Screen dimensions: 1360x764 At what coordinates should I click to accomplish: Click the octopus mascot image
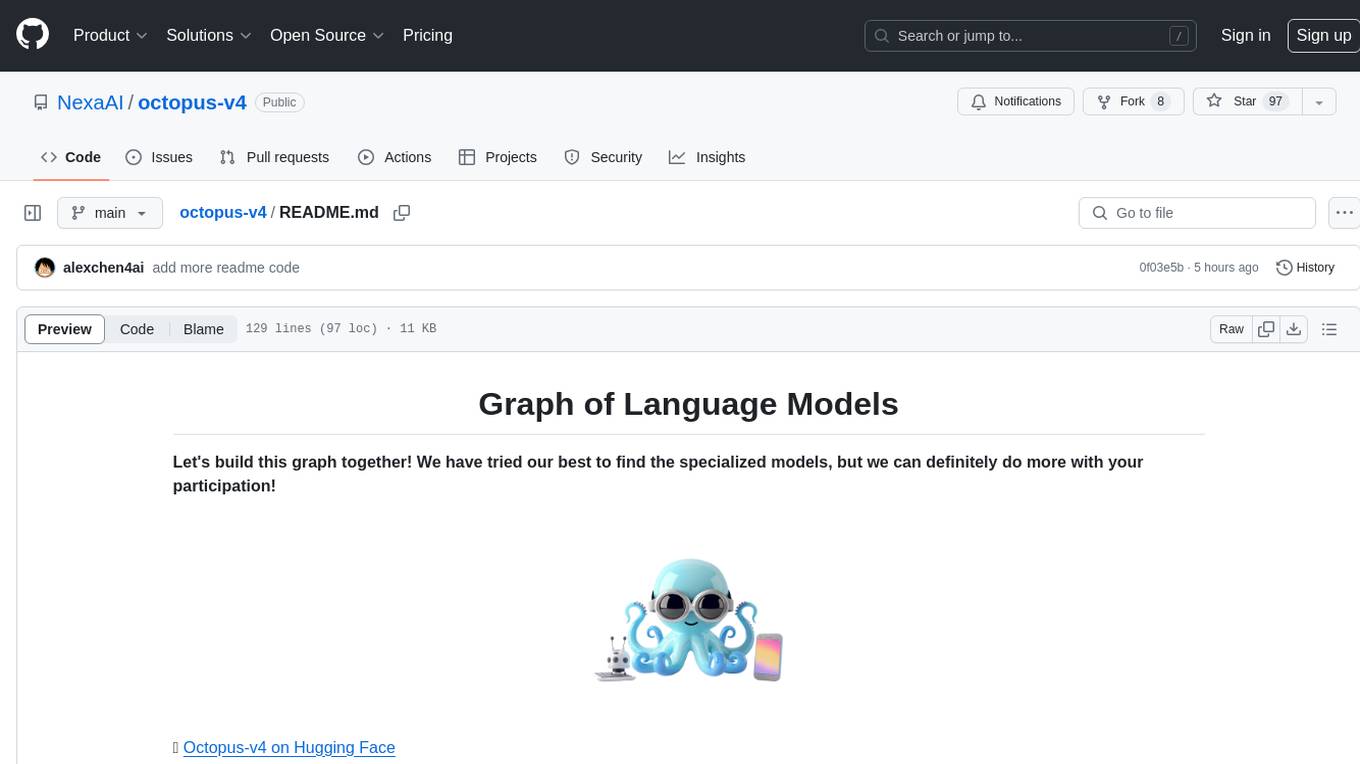point(688,619)
